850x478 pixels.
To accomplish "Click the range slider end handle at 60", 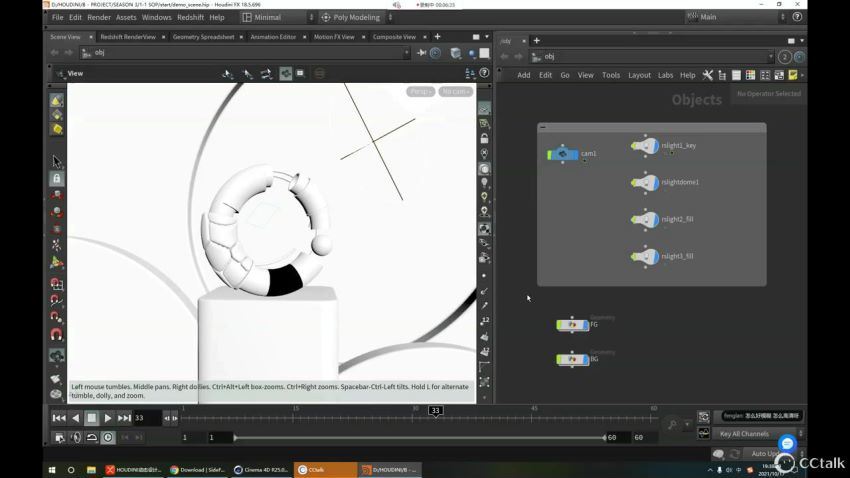I will pos(604,437).
